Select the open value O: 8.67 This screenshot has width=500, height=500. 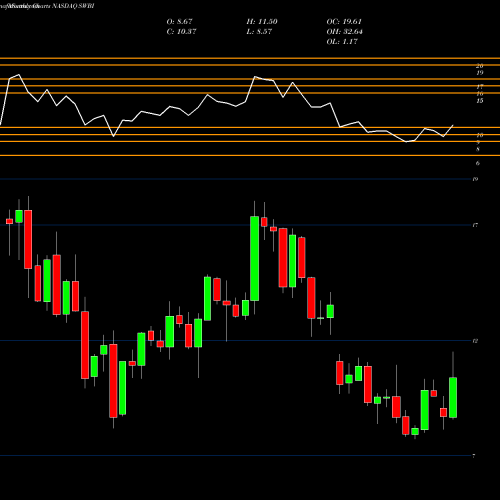click(x=179, y=22)
